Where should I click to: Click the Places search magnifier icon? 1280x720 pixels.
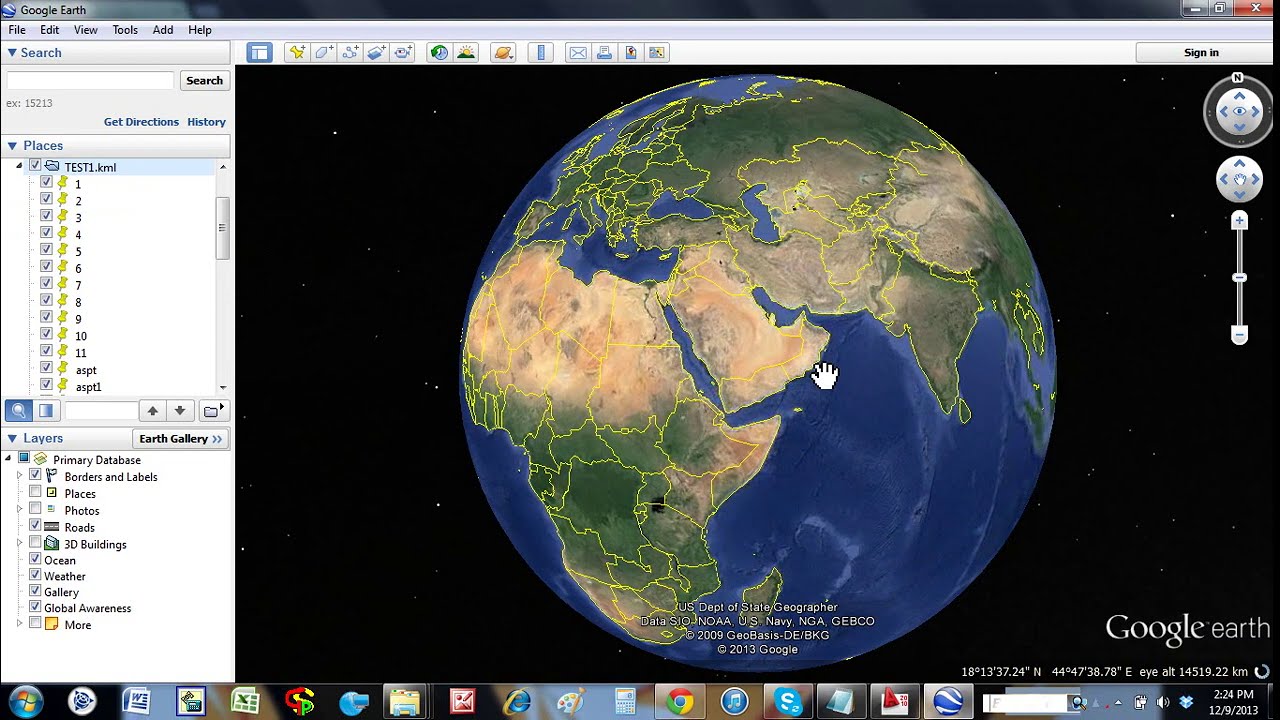pyautogui.click(x=18, y=410)
